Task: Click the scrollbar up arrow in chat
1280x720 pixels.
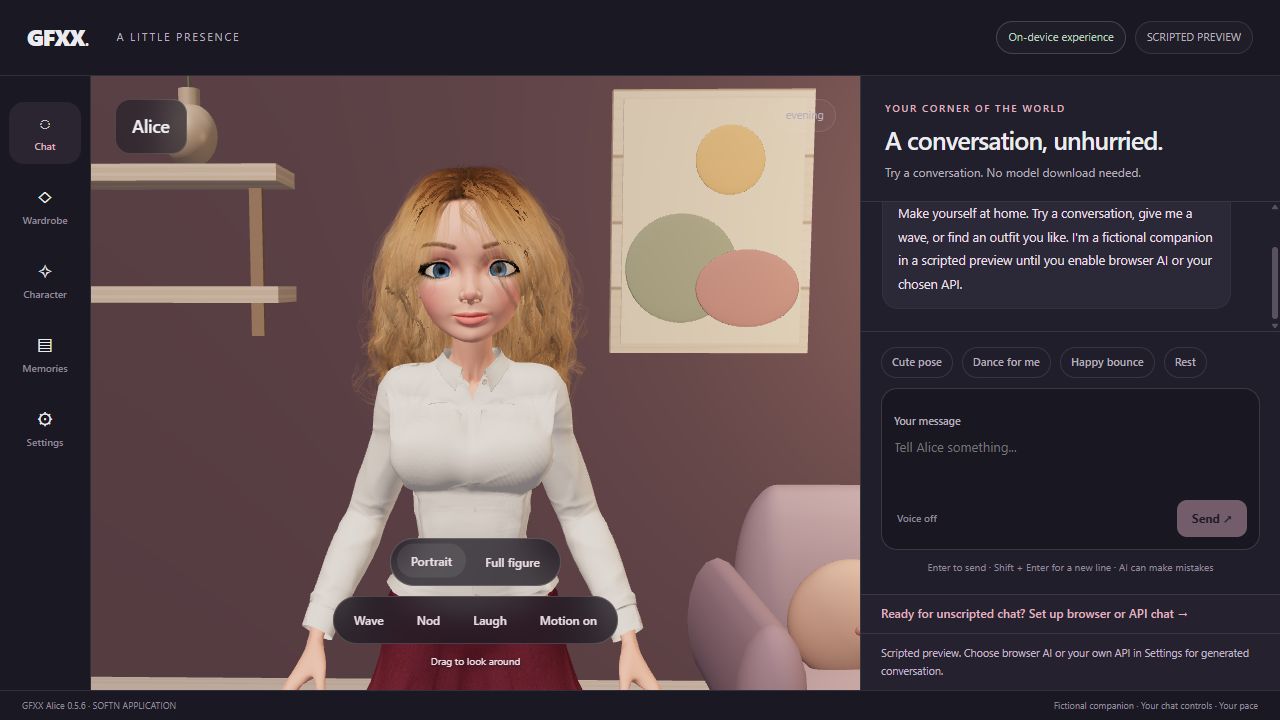Action: (1274, 207)
